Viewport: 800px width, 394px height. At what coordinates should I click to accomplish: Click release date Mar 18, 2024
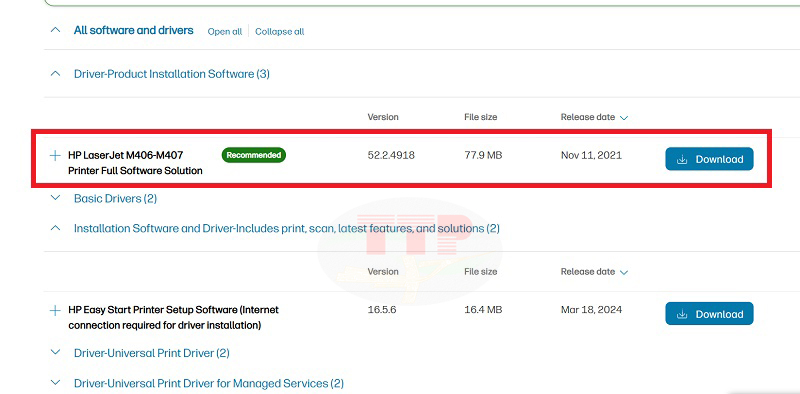coord(591,310)
